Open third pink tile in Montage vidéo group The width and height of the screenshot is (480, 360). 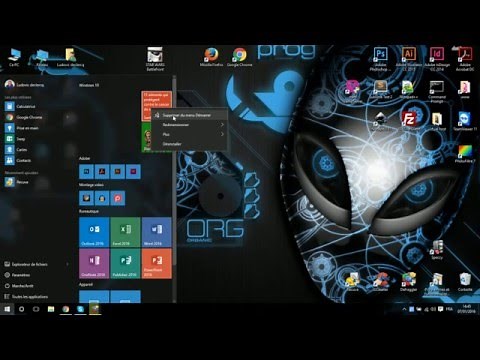(x=117, y=198)
